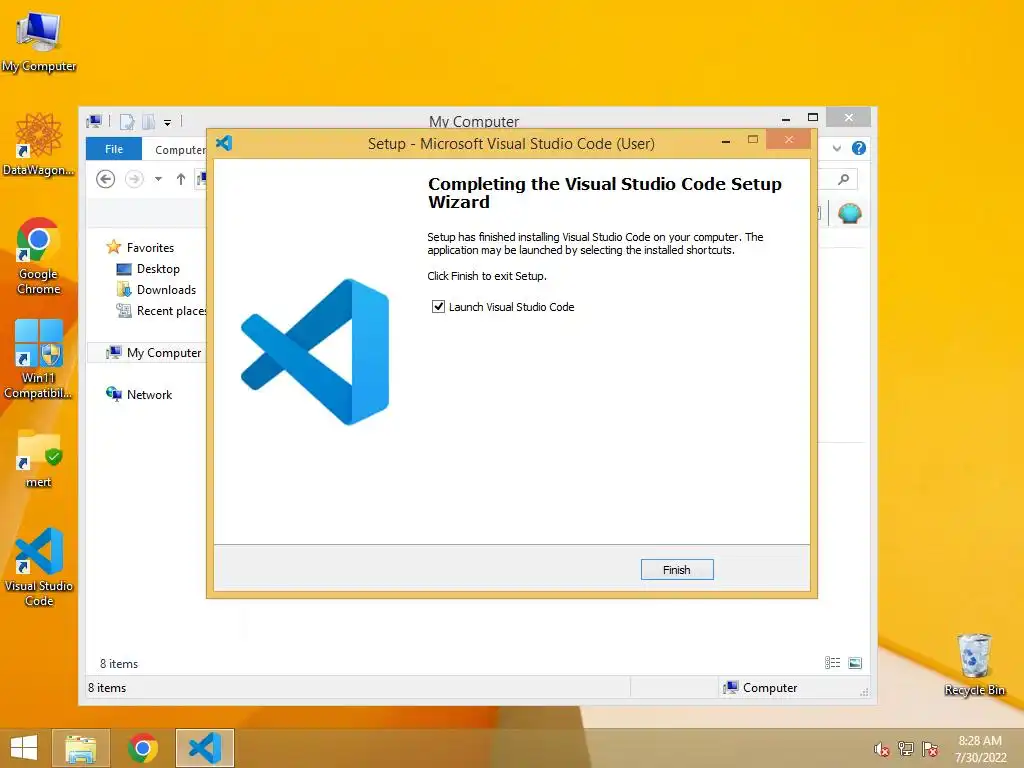Open Chrome from the taskbar

click(143, 748)
